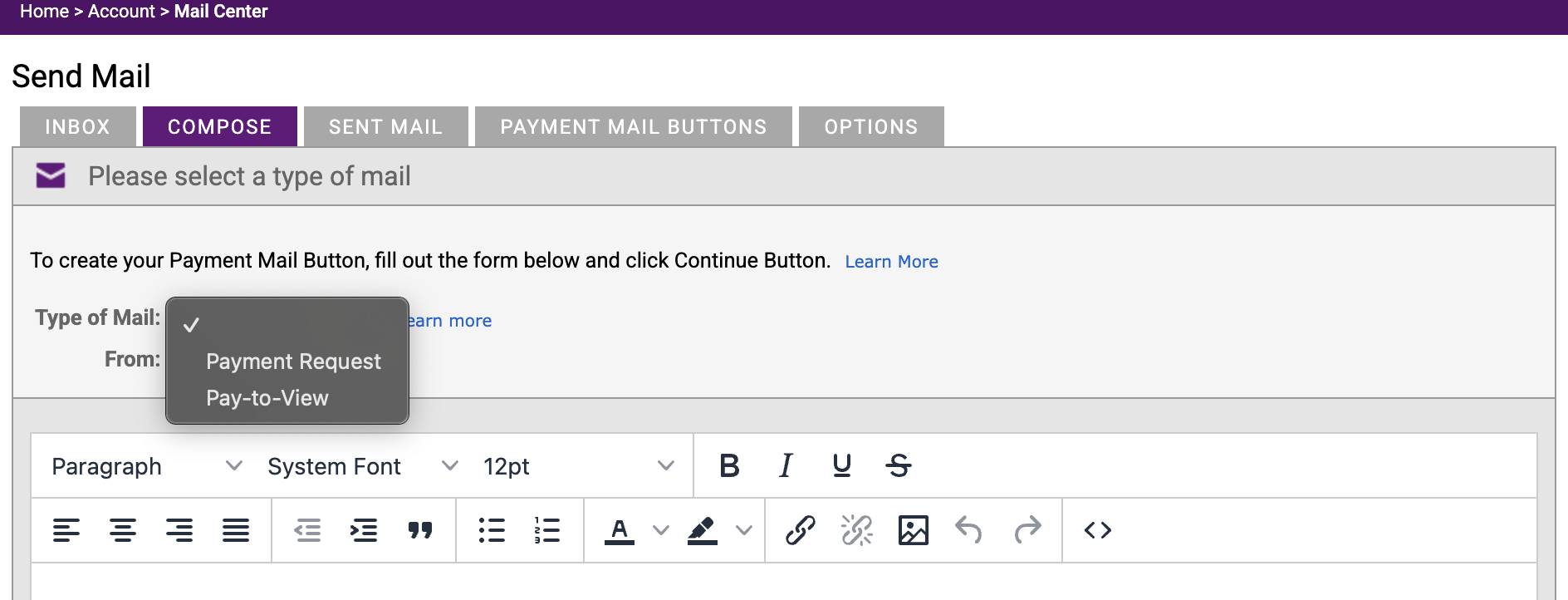Apply text color

point(620,530)
